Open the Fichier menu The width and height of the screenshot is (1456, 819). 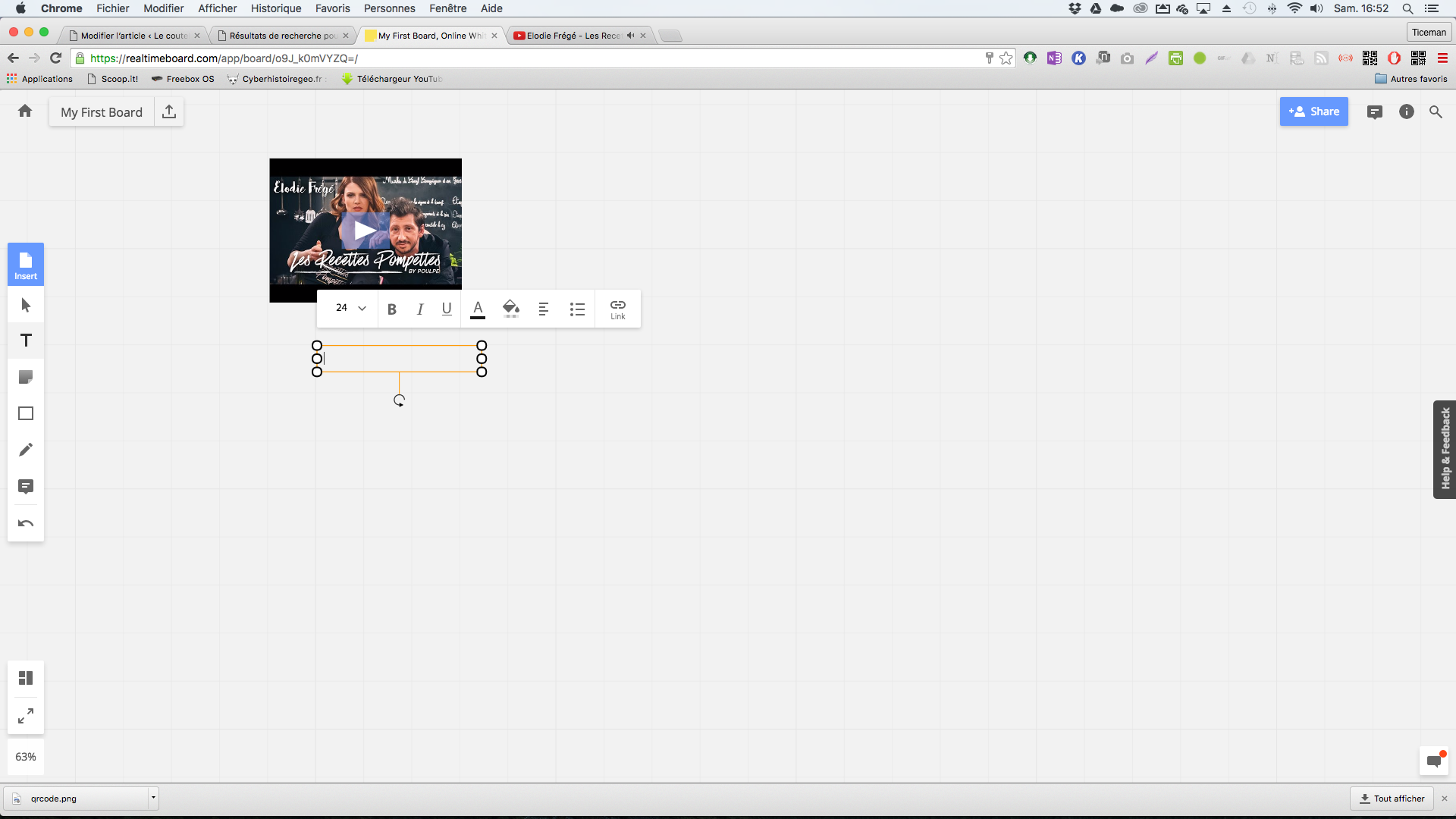[113, 8]
